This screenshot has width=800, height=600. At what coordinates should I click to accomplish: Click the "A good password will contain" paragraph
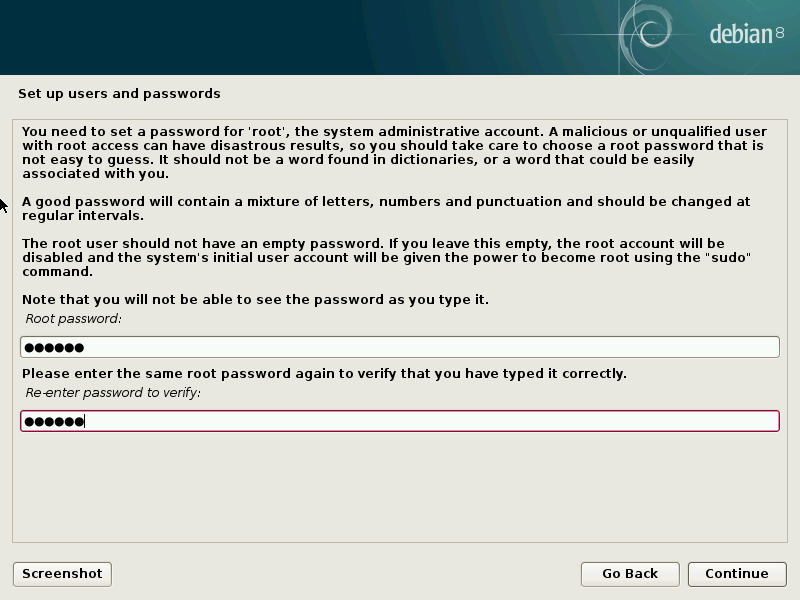386,208
